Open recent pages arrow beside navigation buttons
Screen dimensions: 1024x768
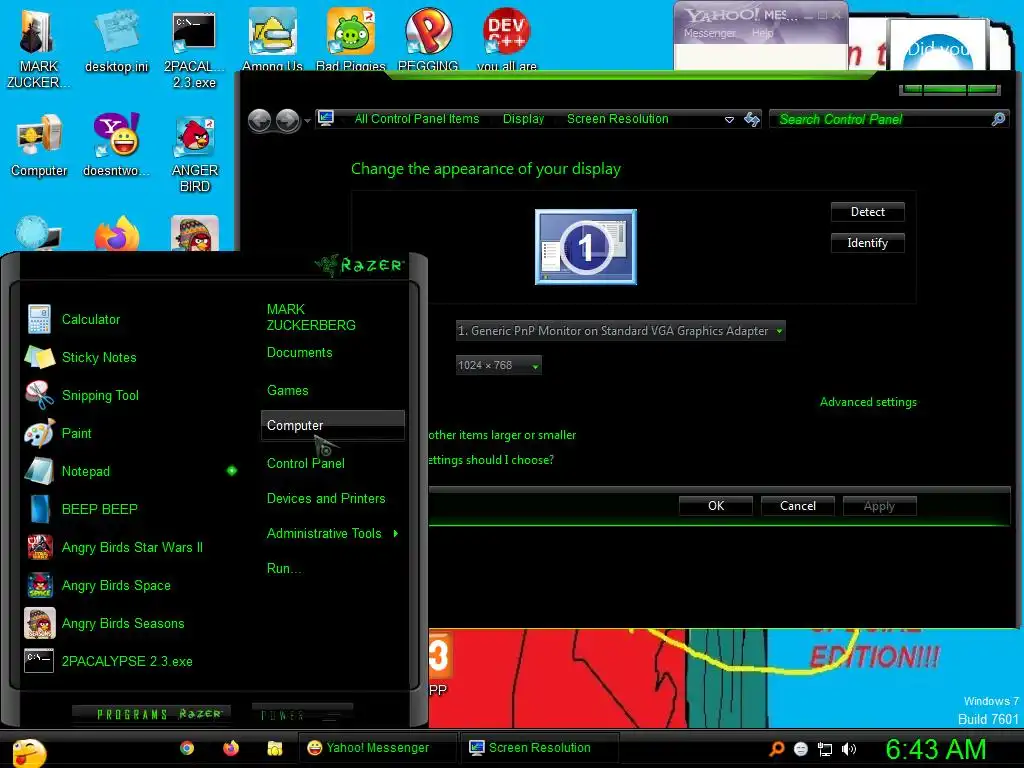tap(307, 121)
